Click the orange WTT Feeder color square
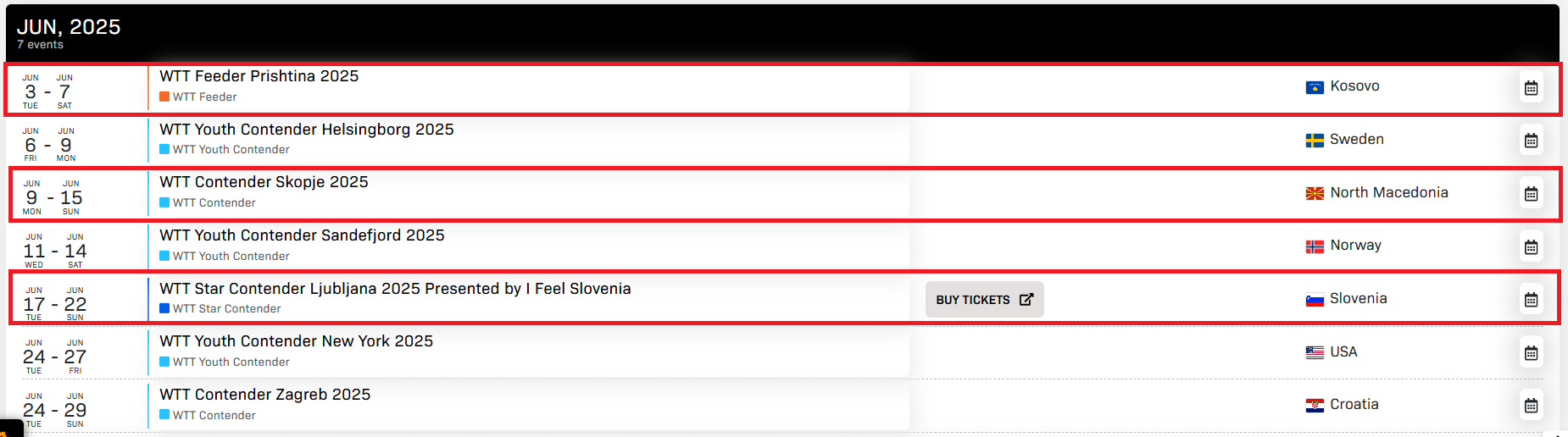This screenshot has width=1568, height=437. 164,97
